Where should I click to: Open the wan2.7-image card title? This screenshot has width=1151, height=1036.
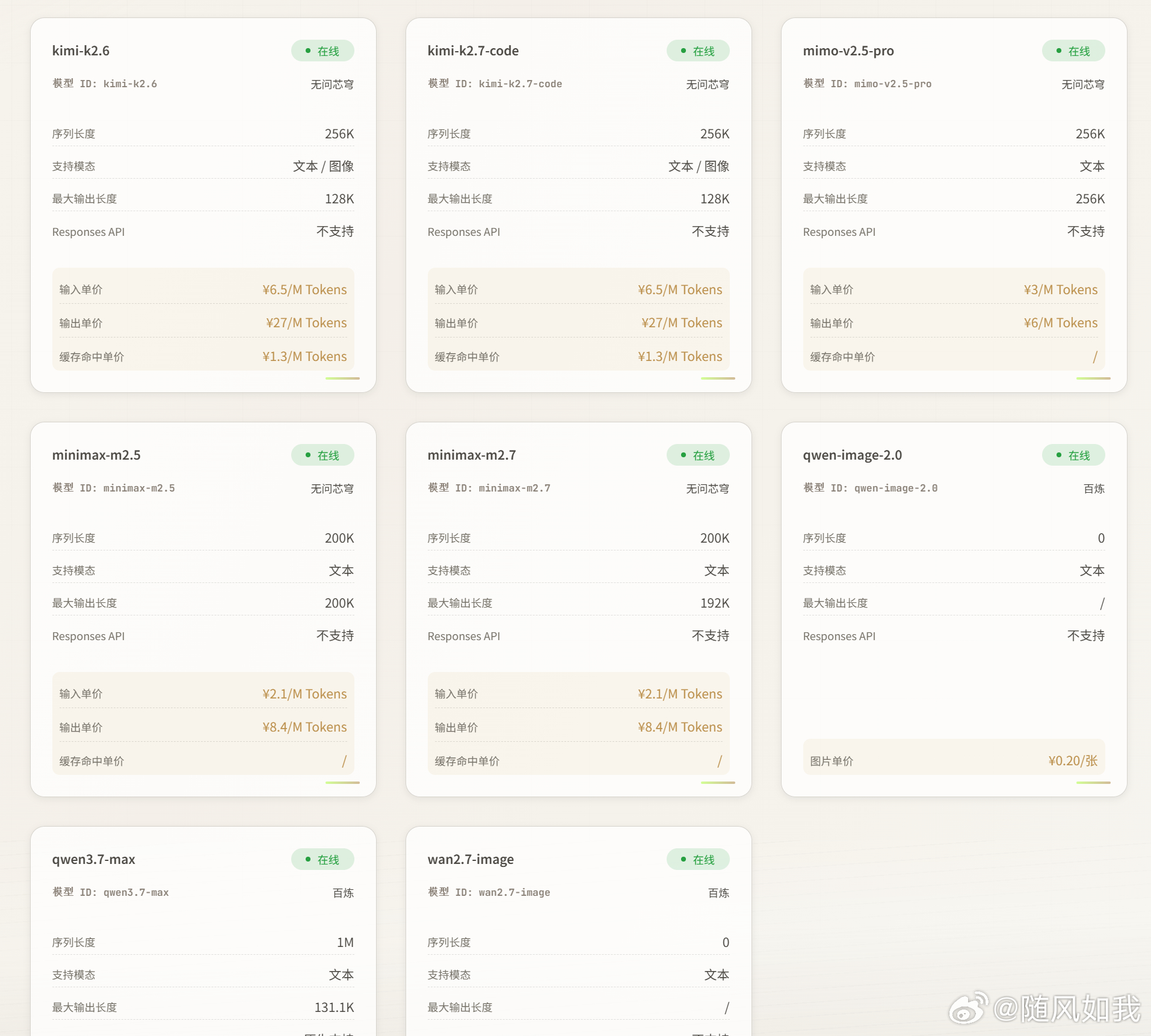(471, 859)
